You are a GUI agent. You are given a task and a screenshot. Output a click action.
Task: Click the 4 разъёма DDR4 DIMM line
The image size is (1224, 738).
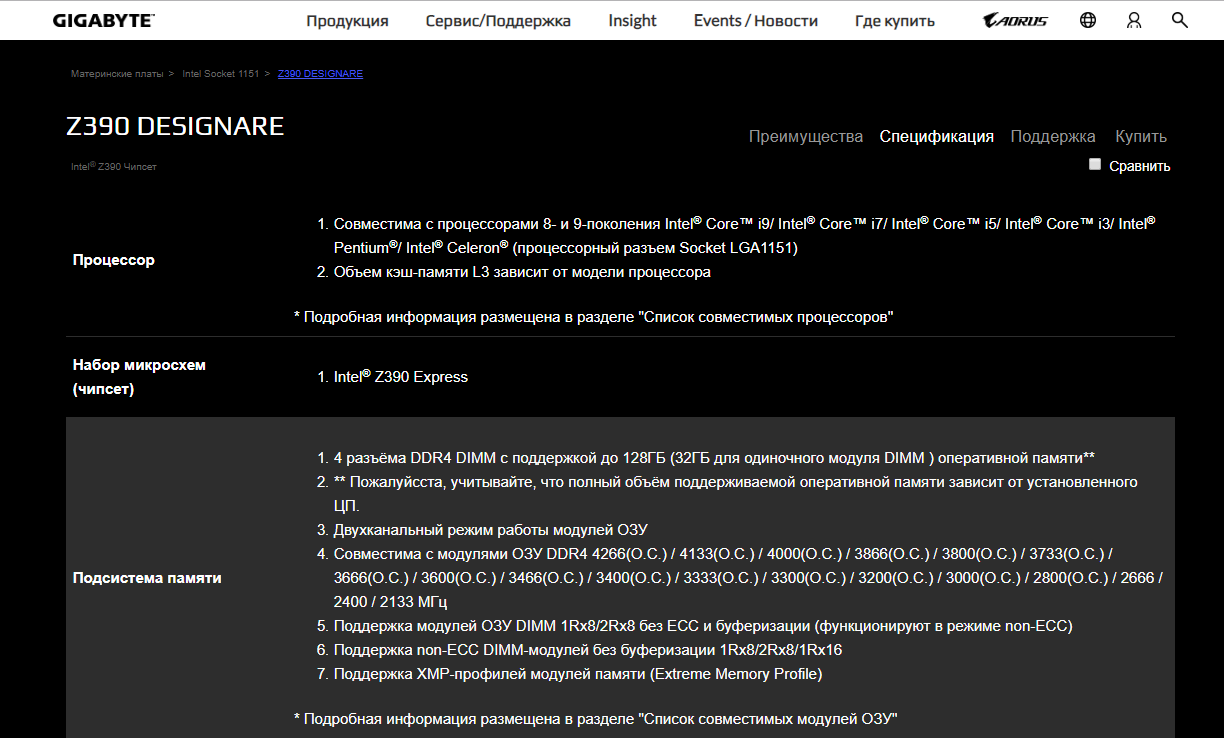click(714, 458)
